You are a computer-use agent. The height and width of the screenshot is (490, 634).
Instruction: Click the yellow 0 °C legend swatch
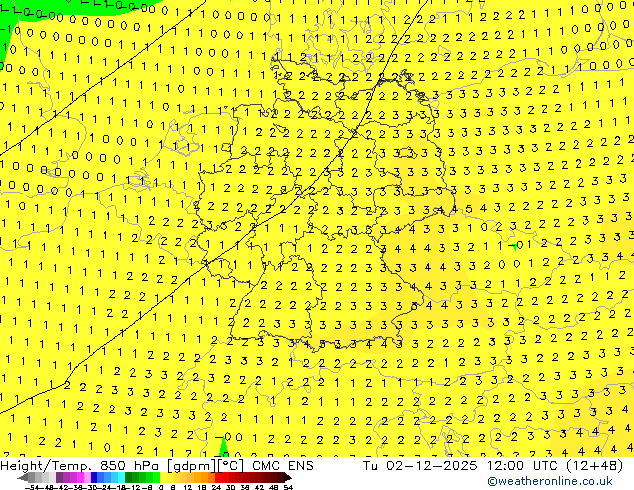[163, 477]
